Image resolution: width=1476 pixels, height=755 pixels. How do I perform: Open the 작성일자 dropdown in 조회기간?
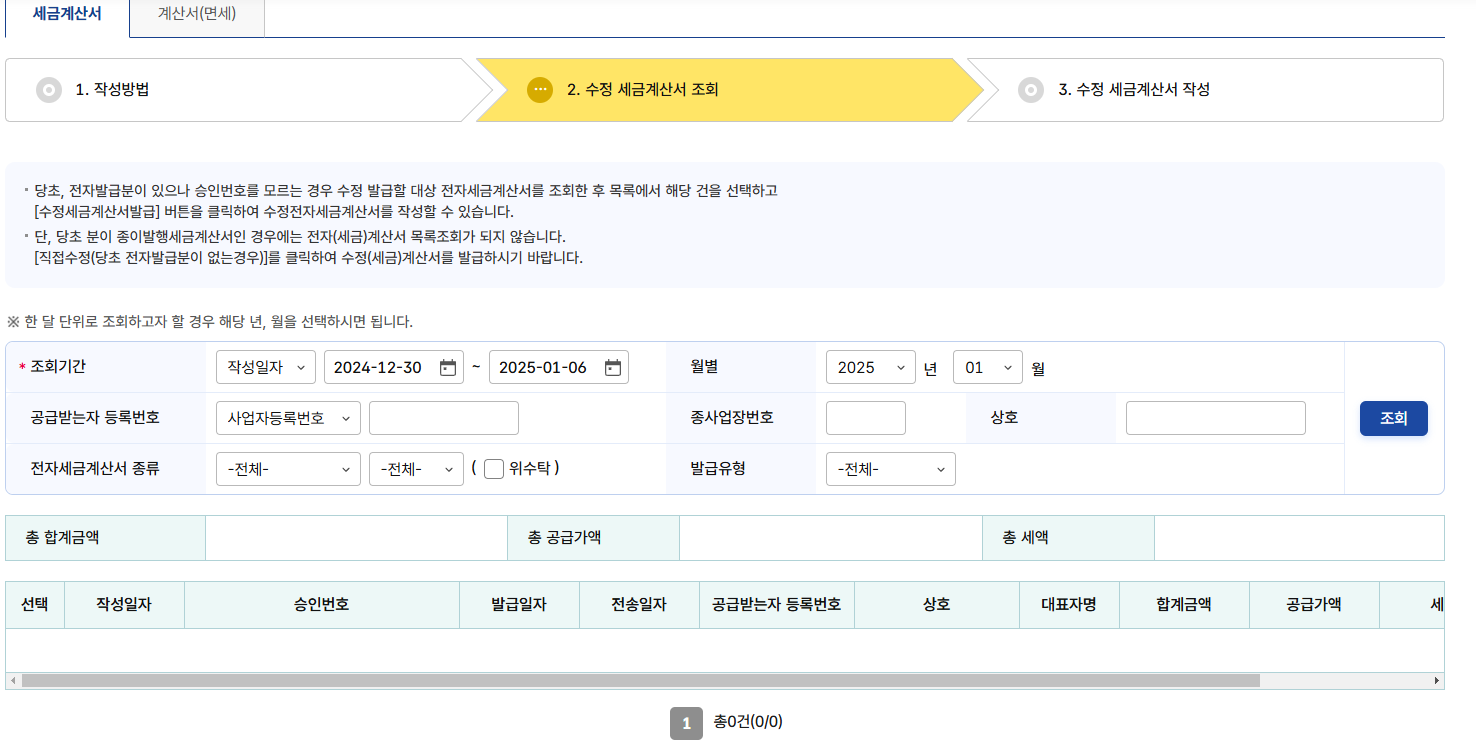(263, 366)
